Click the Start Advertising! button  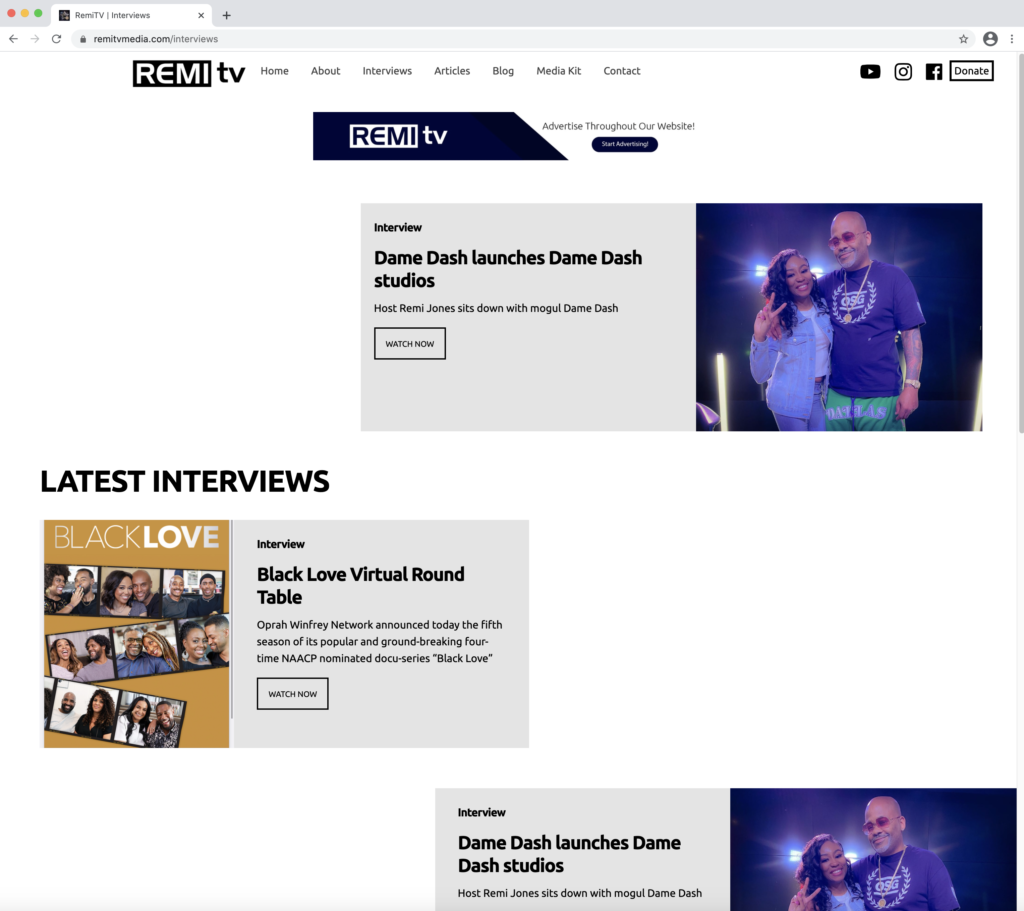point(624,144)
